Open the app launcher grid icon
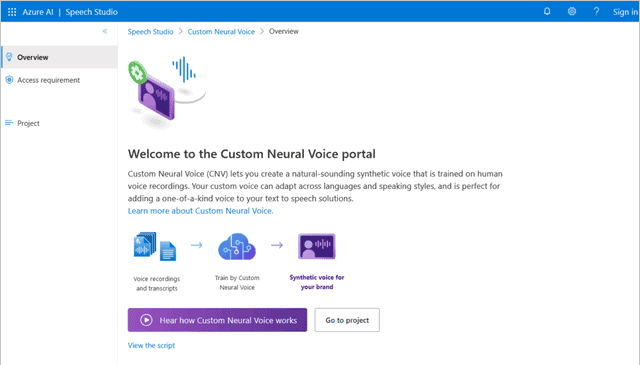The height and width of the screenshot is (365, 640). 12,12
